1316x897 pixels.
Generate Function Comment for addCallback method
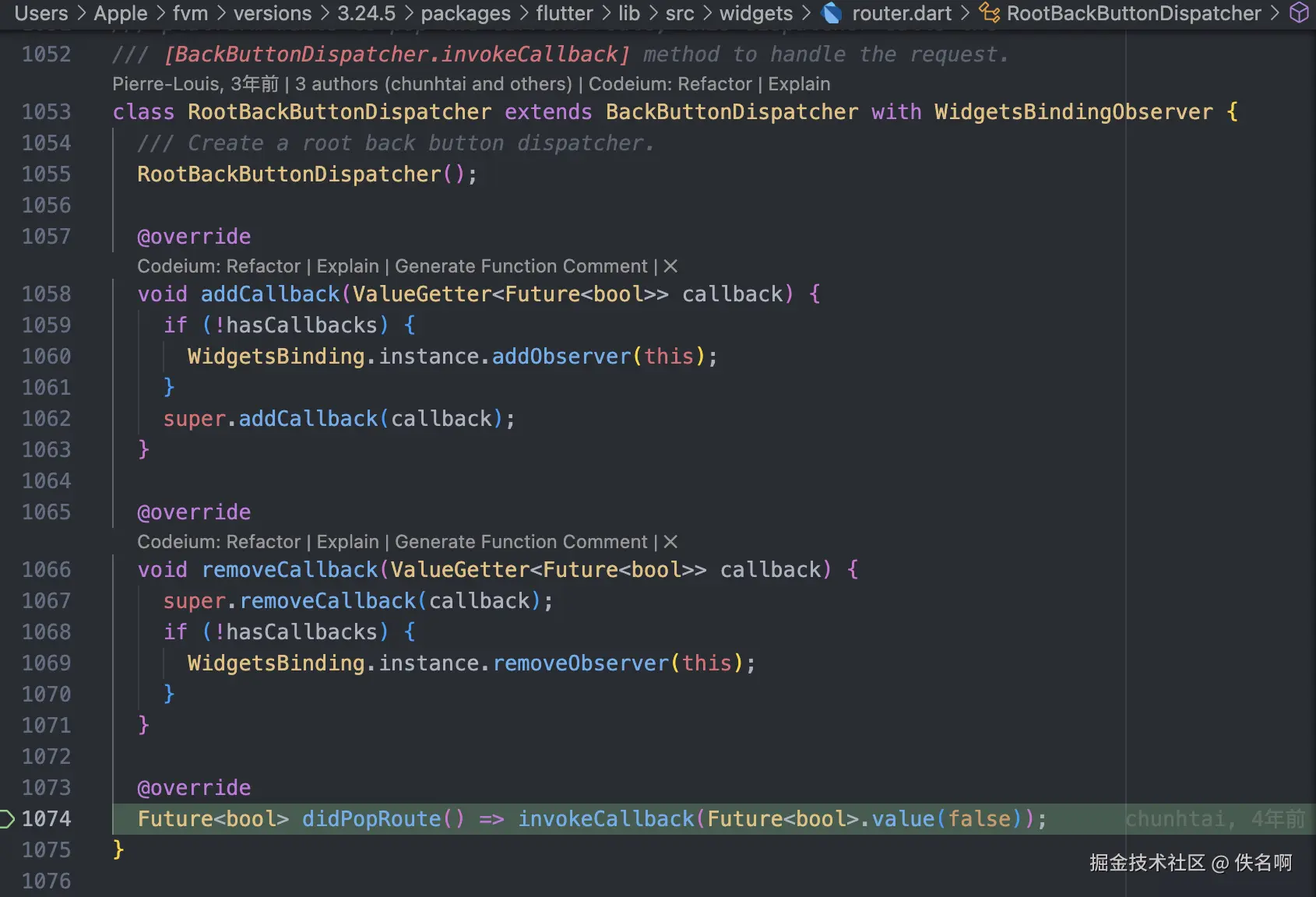pos(521,266)
